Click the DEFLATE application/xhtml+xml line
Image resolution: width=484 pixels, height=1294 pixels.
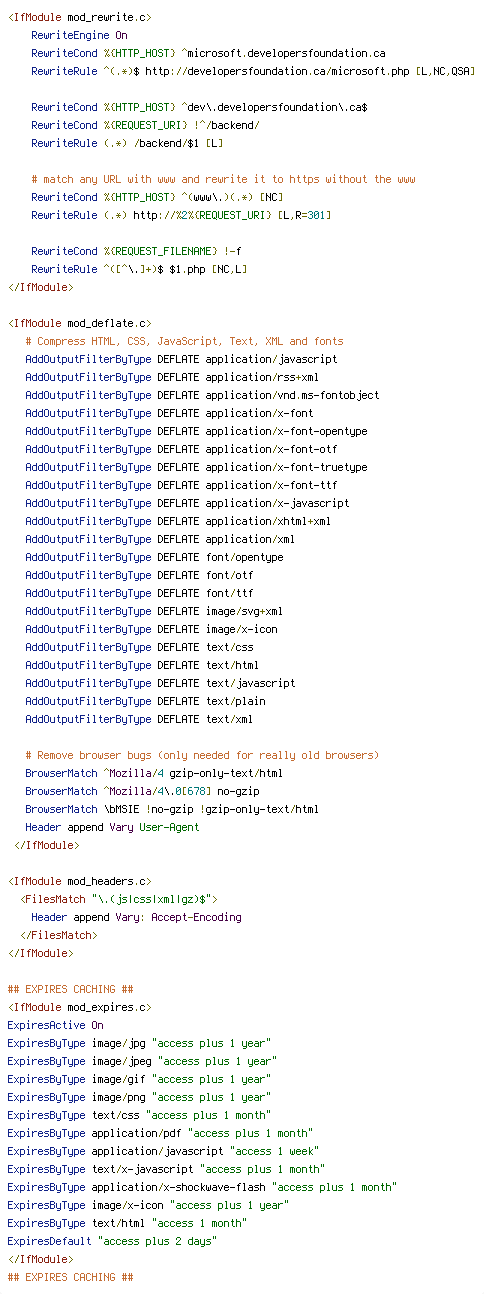(x=178, y=521)
